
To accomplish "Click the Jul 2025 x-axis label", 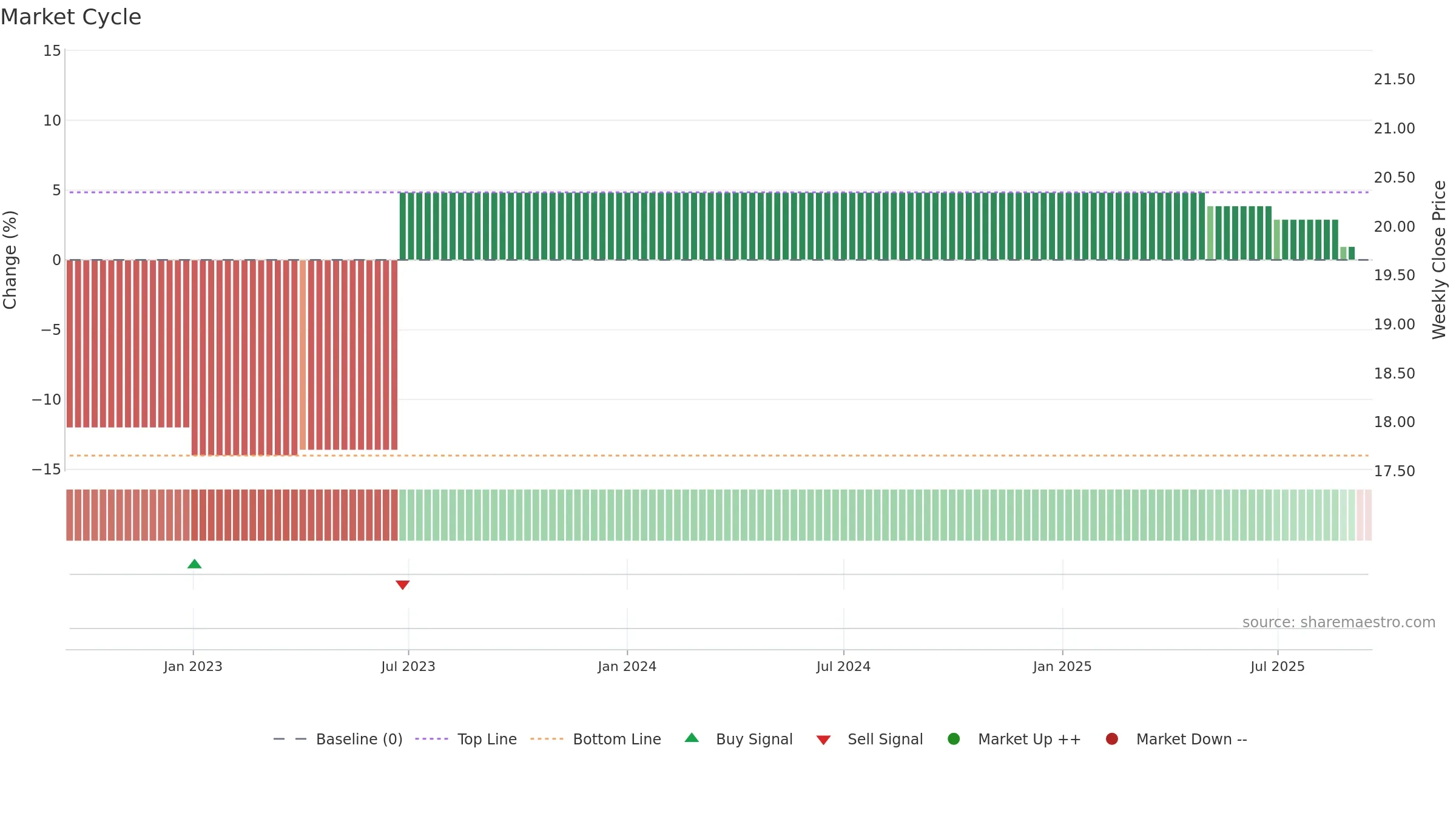I will [1278, 666].
